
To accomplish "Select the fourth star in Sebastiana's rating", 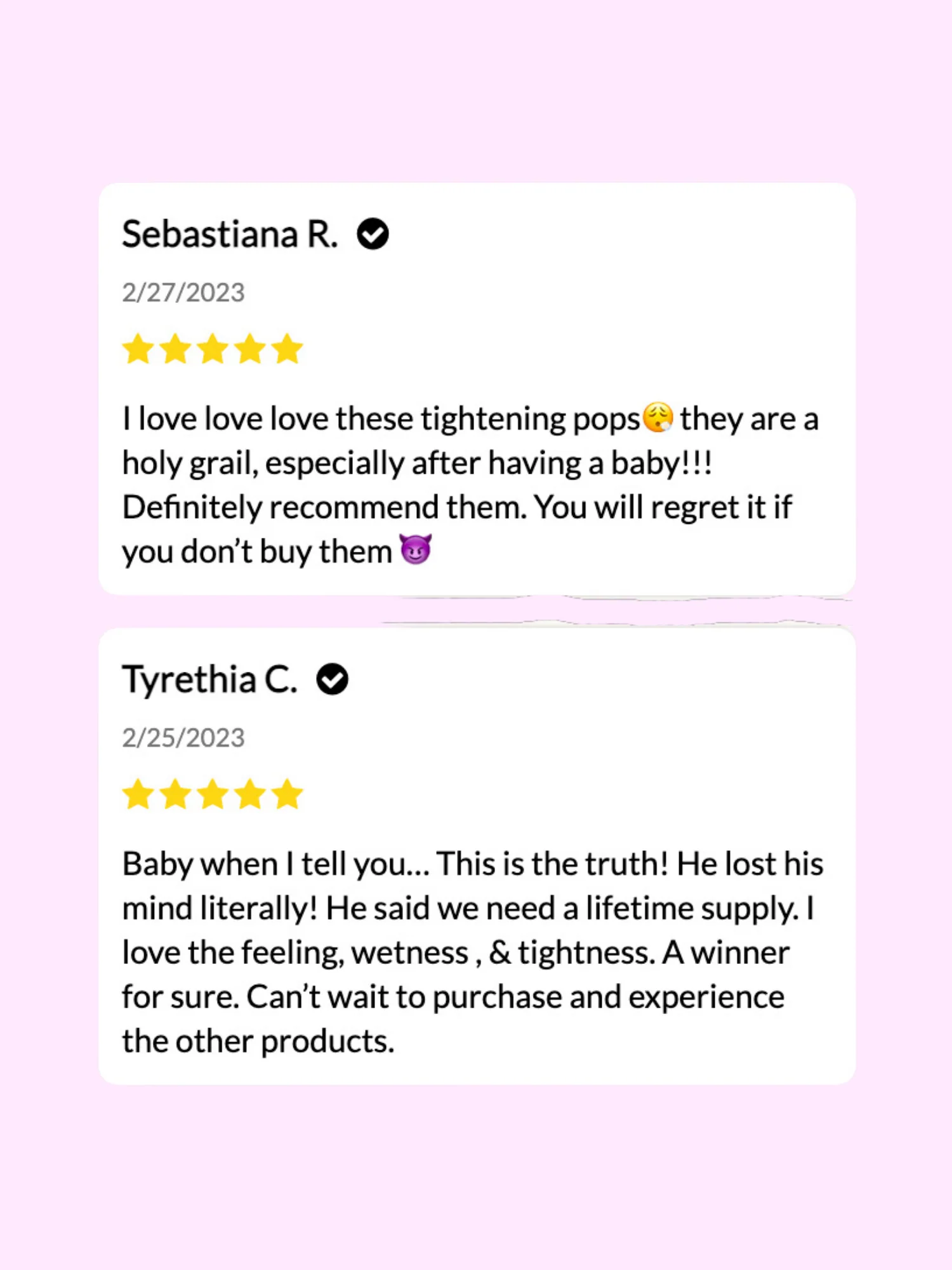I will tap(250, 349).
